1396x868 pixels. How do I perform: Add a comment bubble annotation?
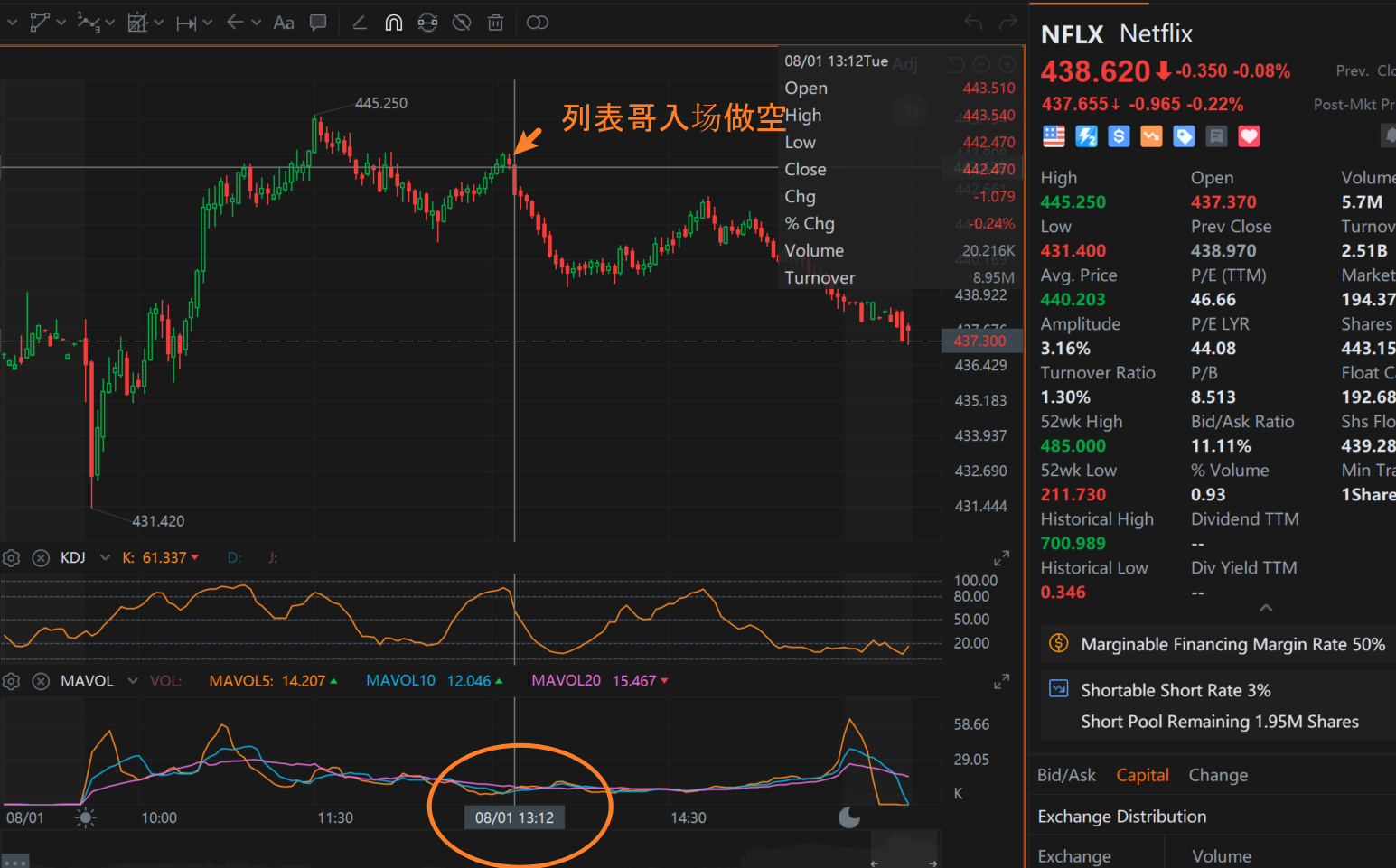(x=318, y=23)
